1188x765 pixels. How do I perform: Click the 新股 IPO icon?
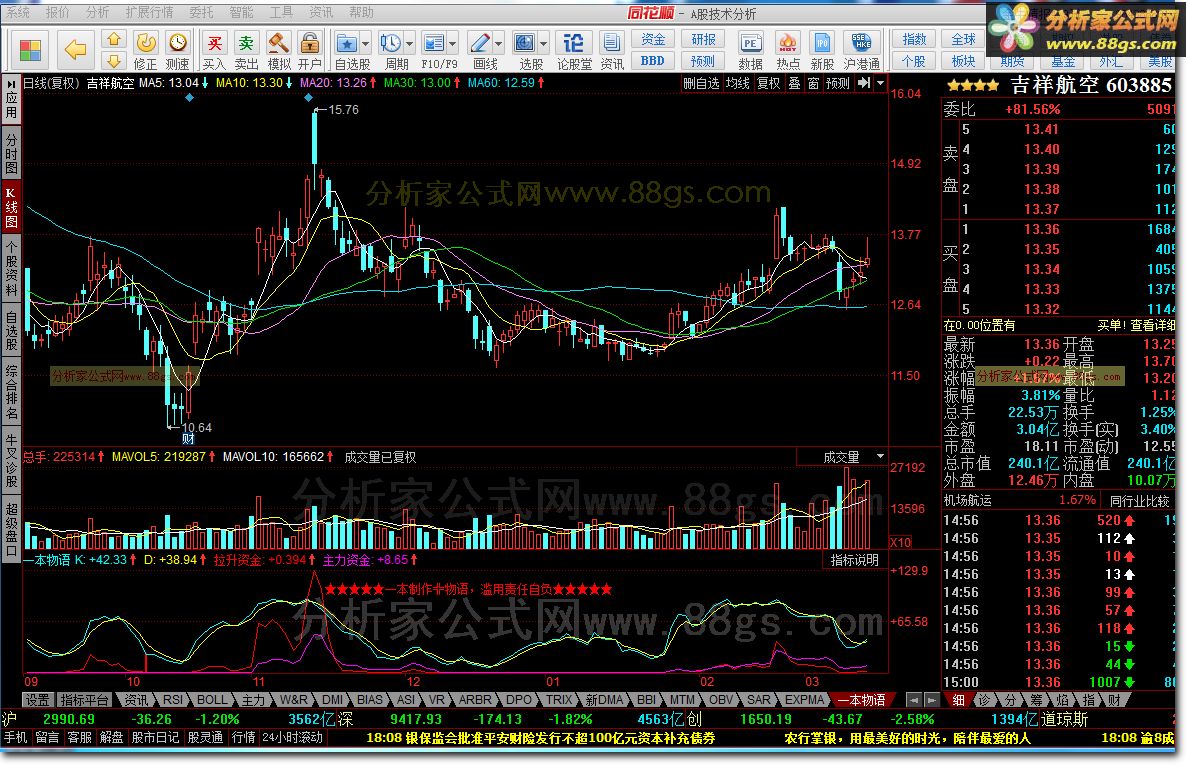pos(822,43)
